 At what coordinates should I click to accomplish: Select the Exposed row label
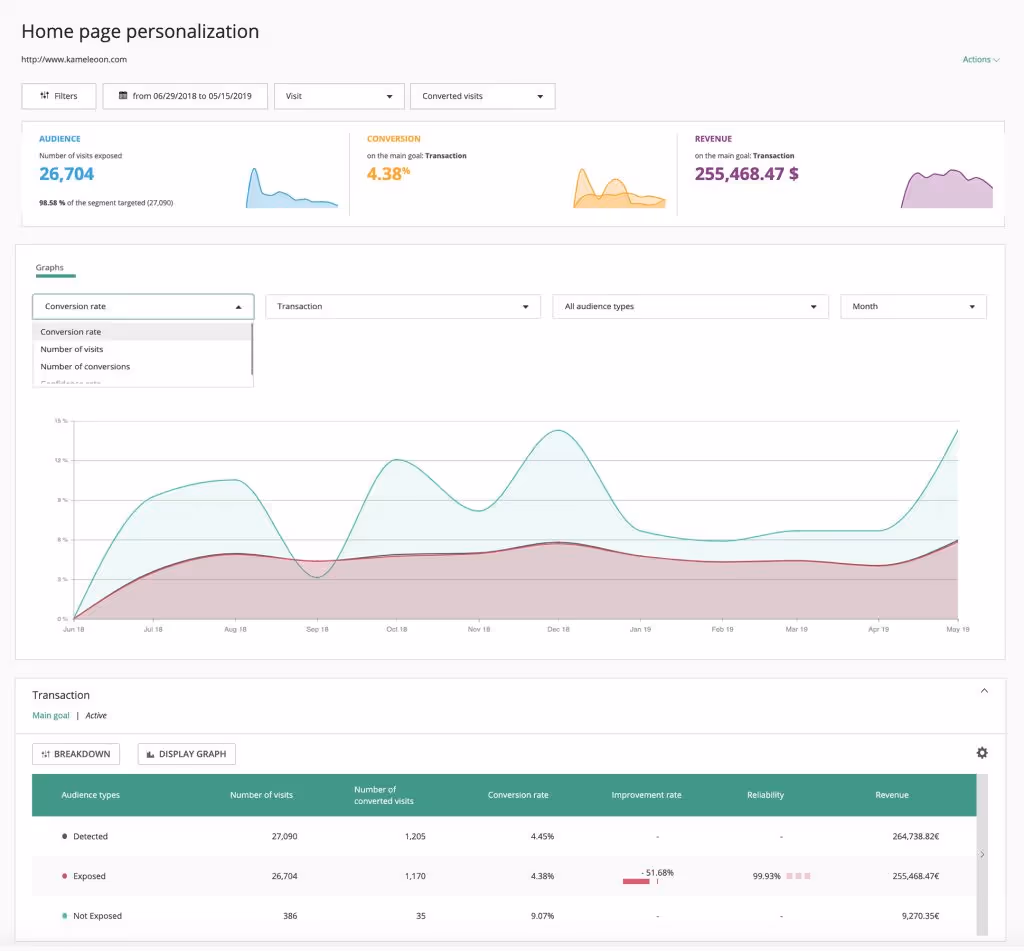click(89, 877)
